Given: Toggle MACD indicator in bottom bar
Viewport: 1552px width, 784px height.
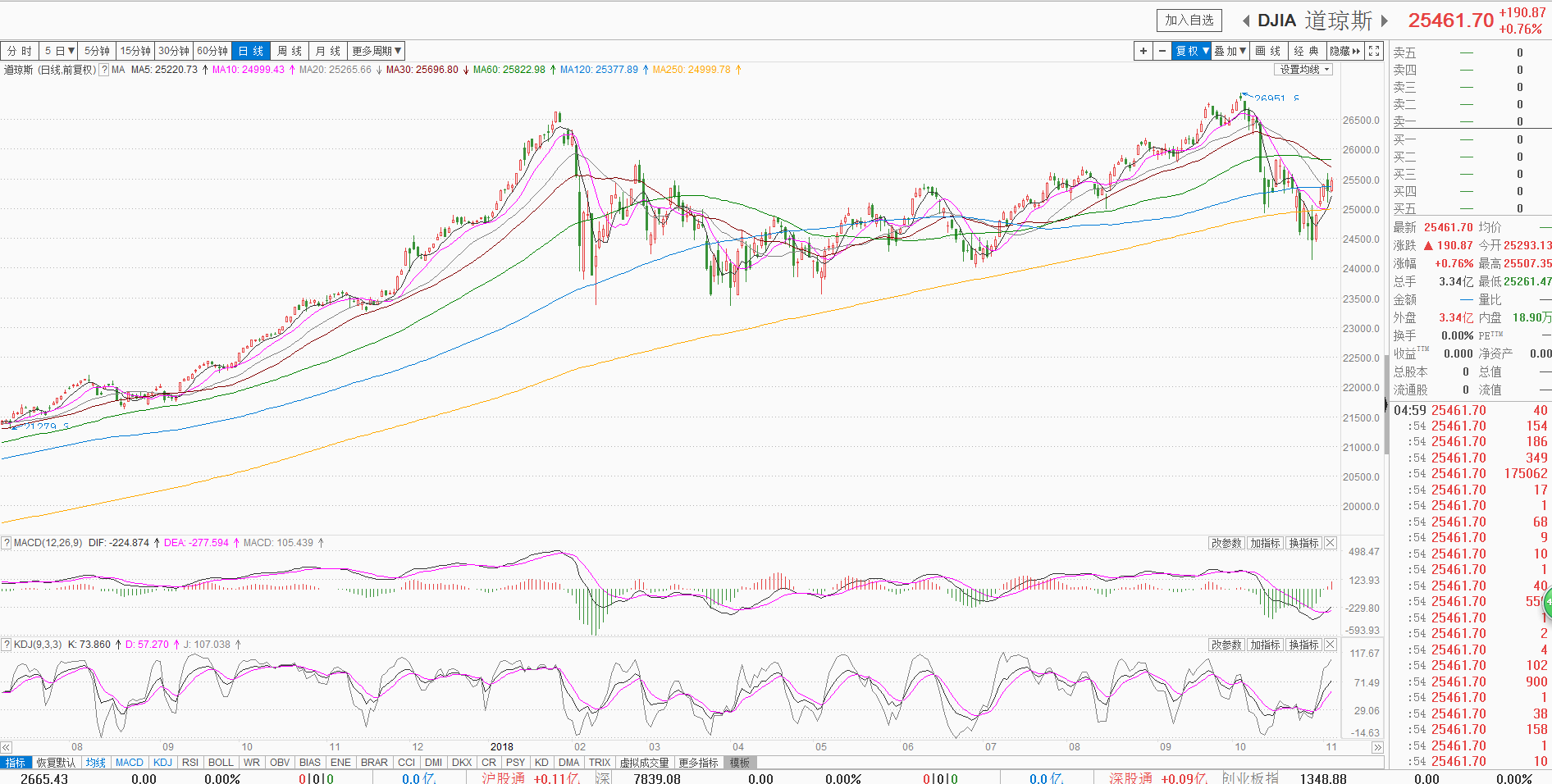Looking at the screenshot, I should (x=130, y=763).
